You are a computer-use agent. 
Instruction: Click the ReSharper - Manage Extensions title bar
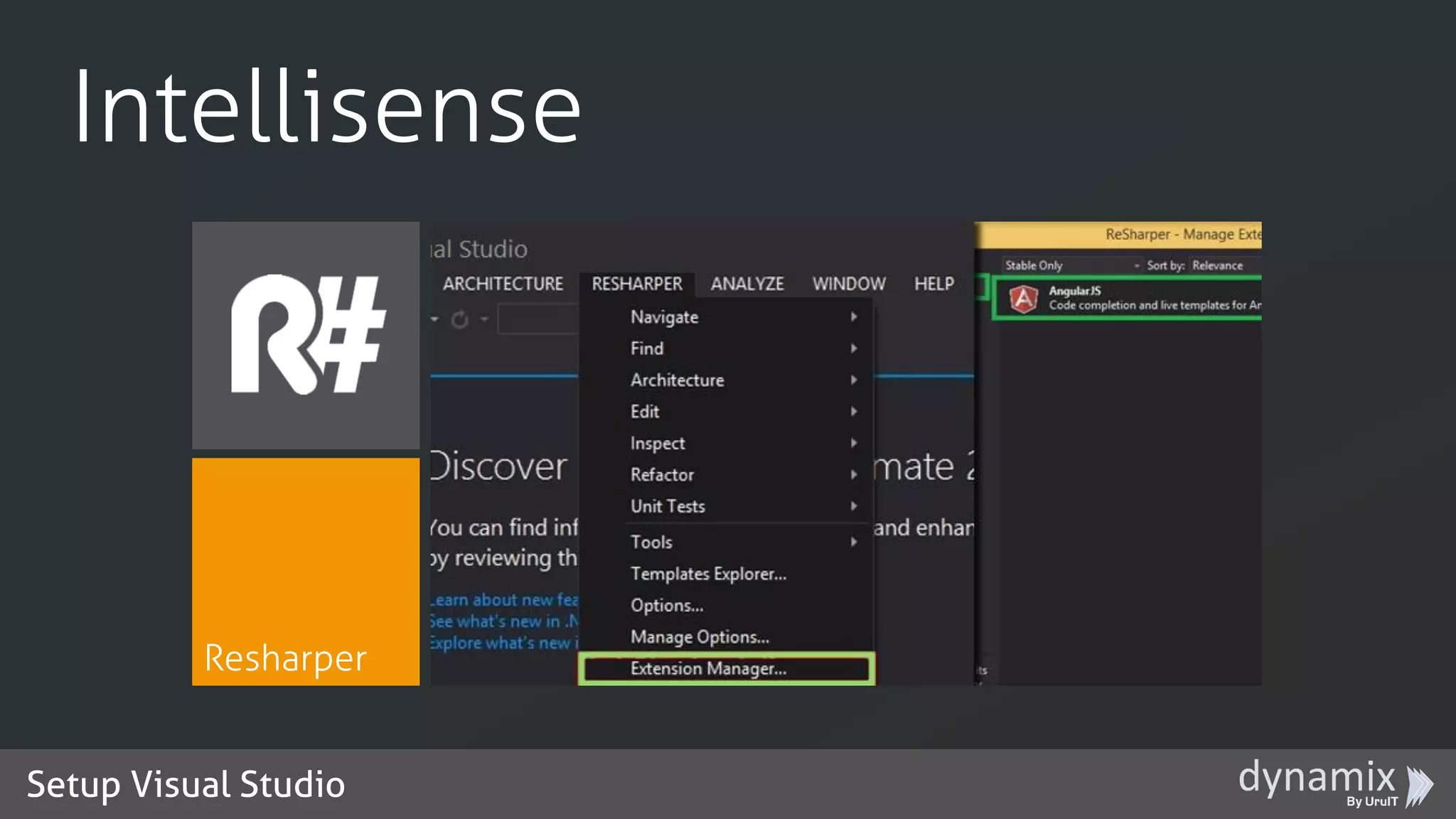point(1118,235)
